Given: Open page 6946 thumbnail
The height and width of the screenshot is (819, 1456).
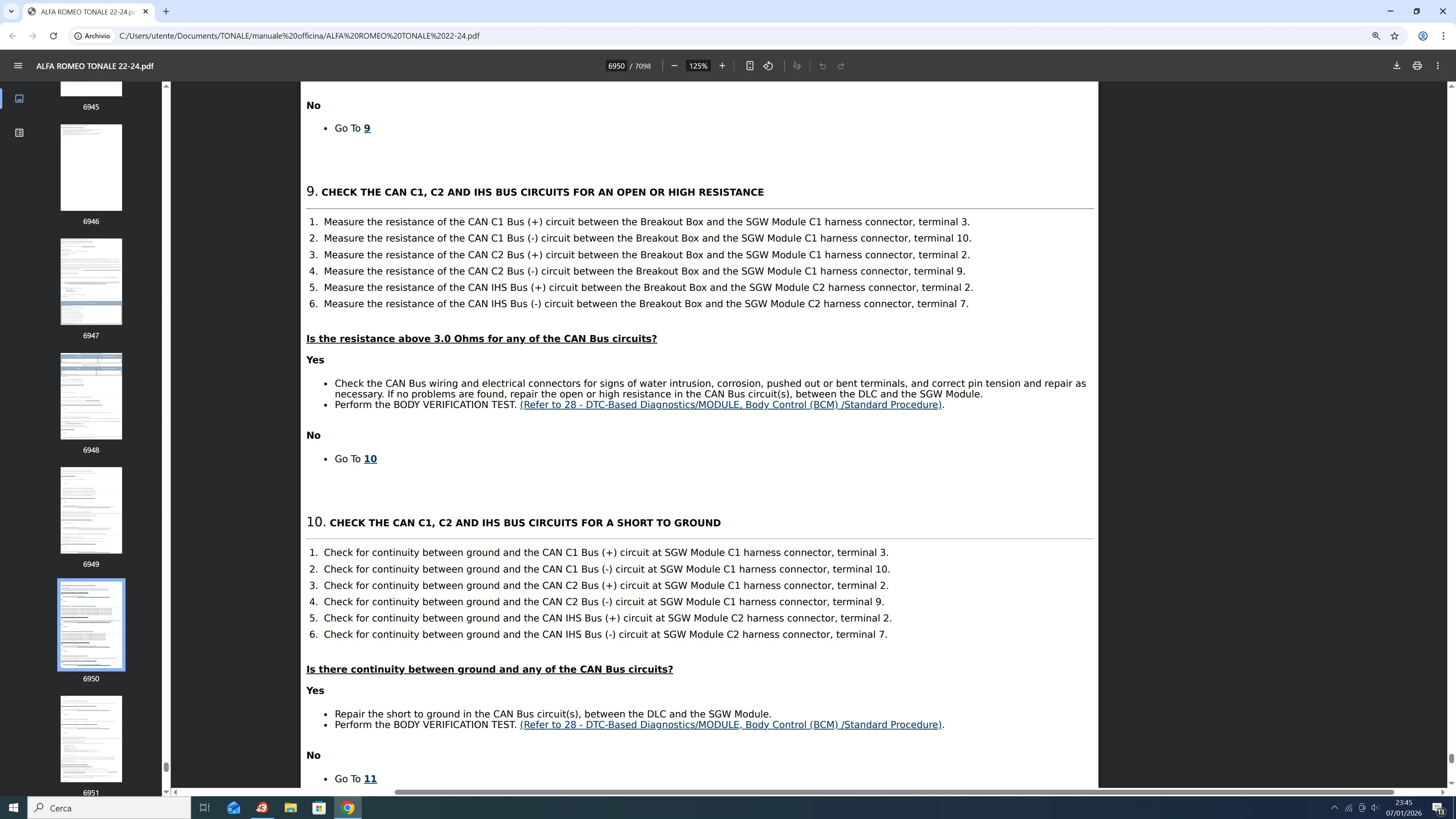Looking at the screenshot, I should coord(91,167).
